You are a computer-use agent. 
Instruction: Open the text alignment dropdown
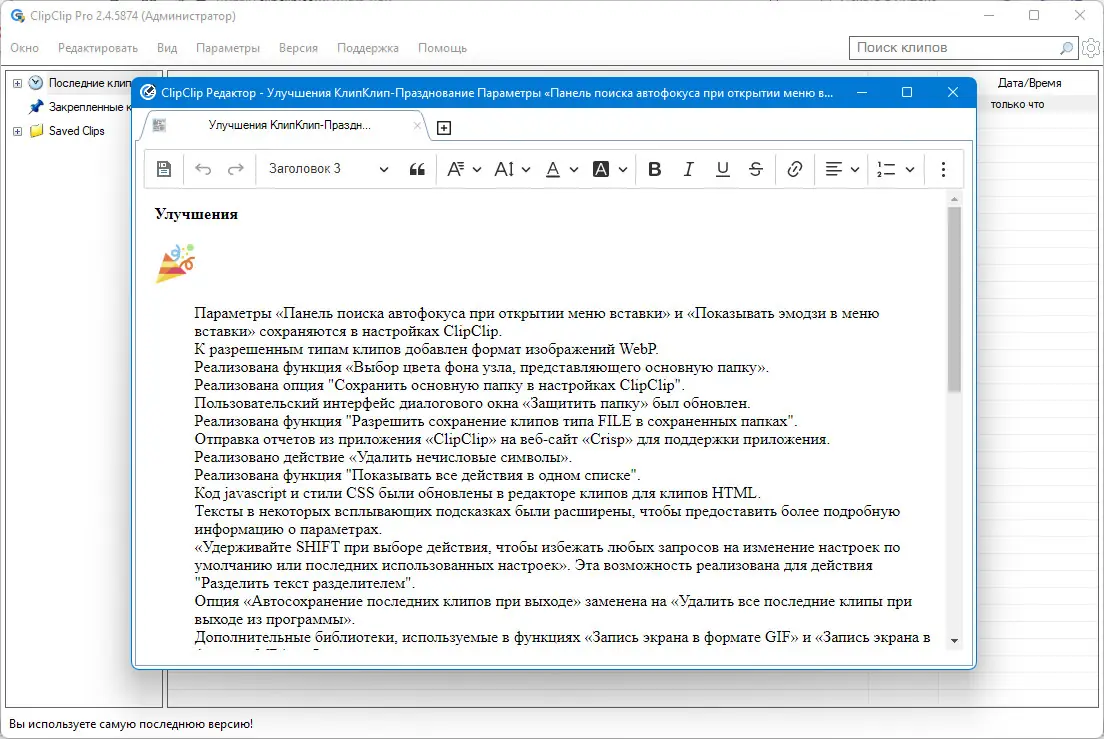coord(842,169)
